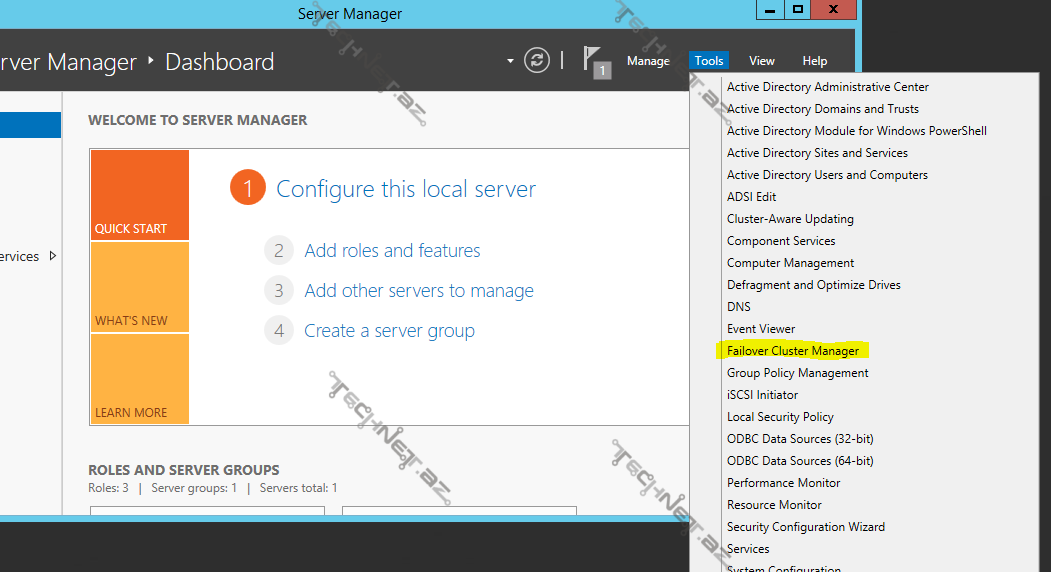Open the View menu
Screen dimensions: 1051x572
[x=762, y=61]
